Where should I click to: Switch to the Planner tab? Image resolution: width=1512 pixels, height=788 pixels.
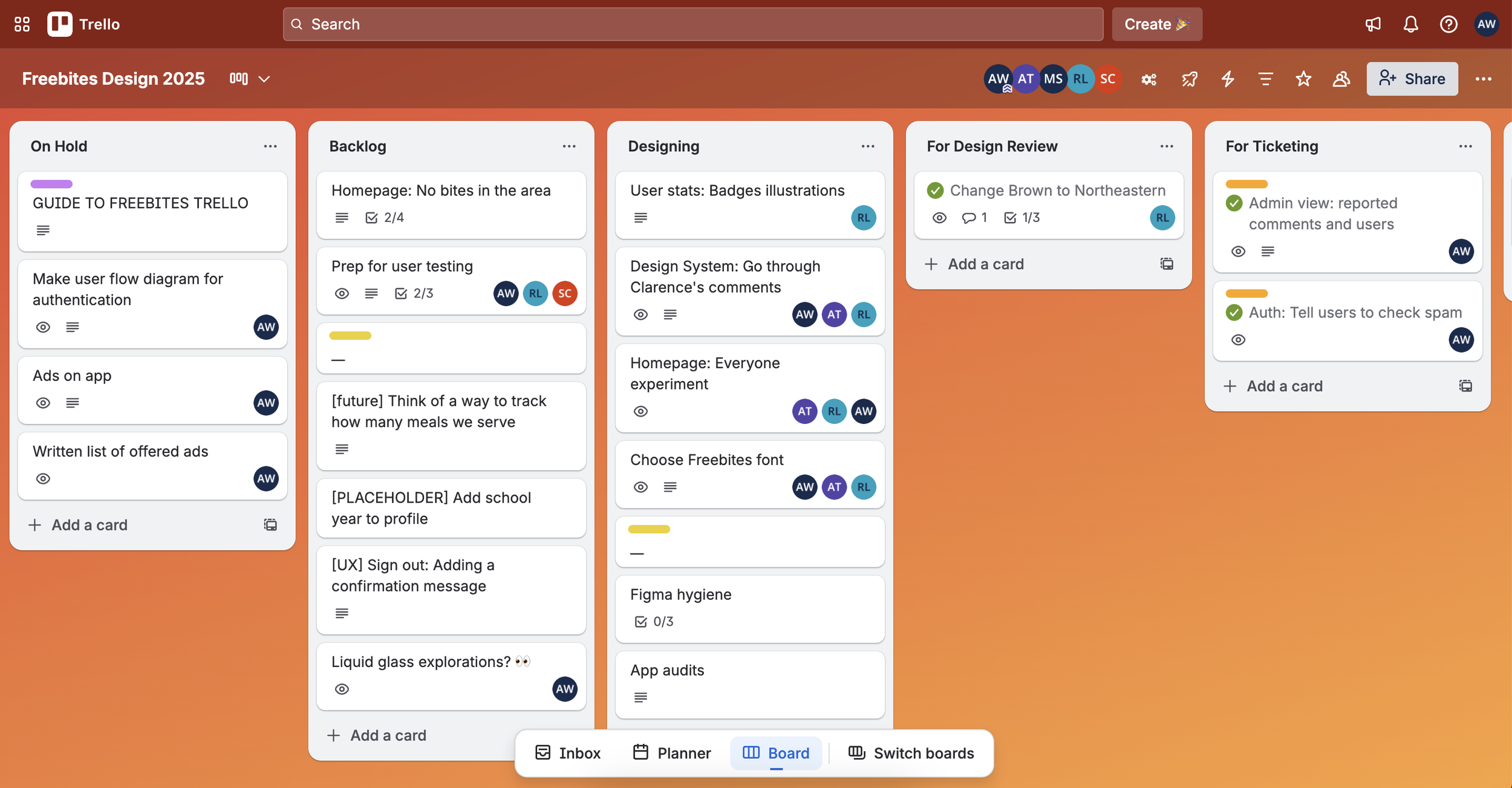click(x=671, y=753)
